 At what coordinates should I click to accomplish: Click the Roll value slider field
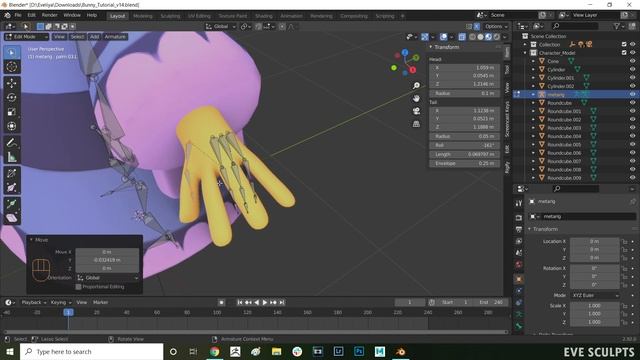pos(465,145)
